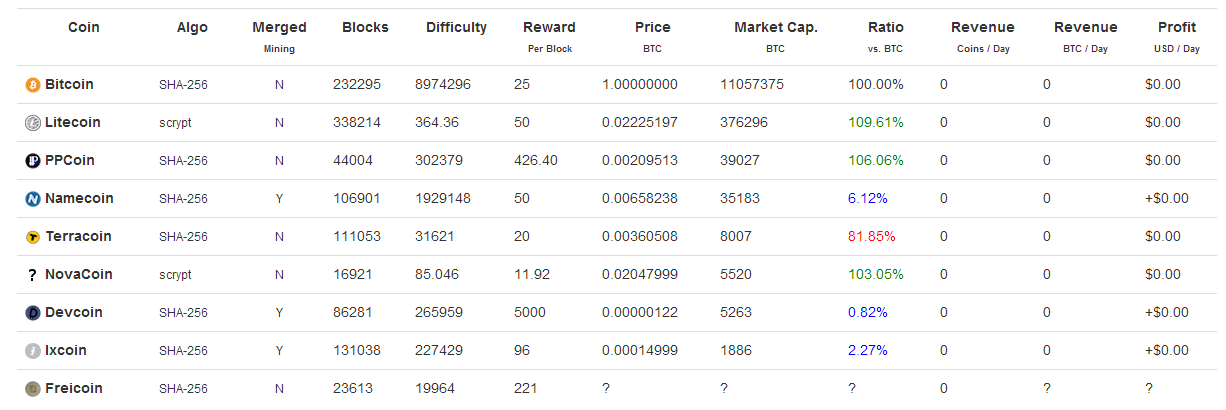The image size is (1226, 410).
Task: Click the orange Bitcoin logo icon
Action: [32, 85]
